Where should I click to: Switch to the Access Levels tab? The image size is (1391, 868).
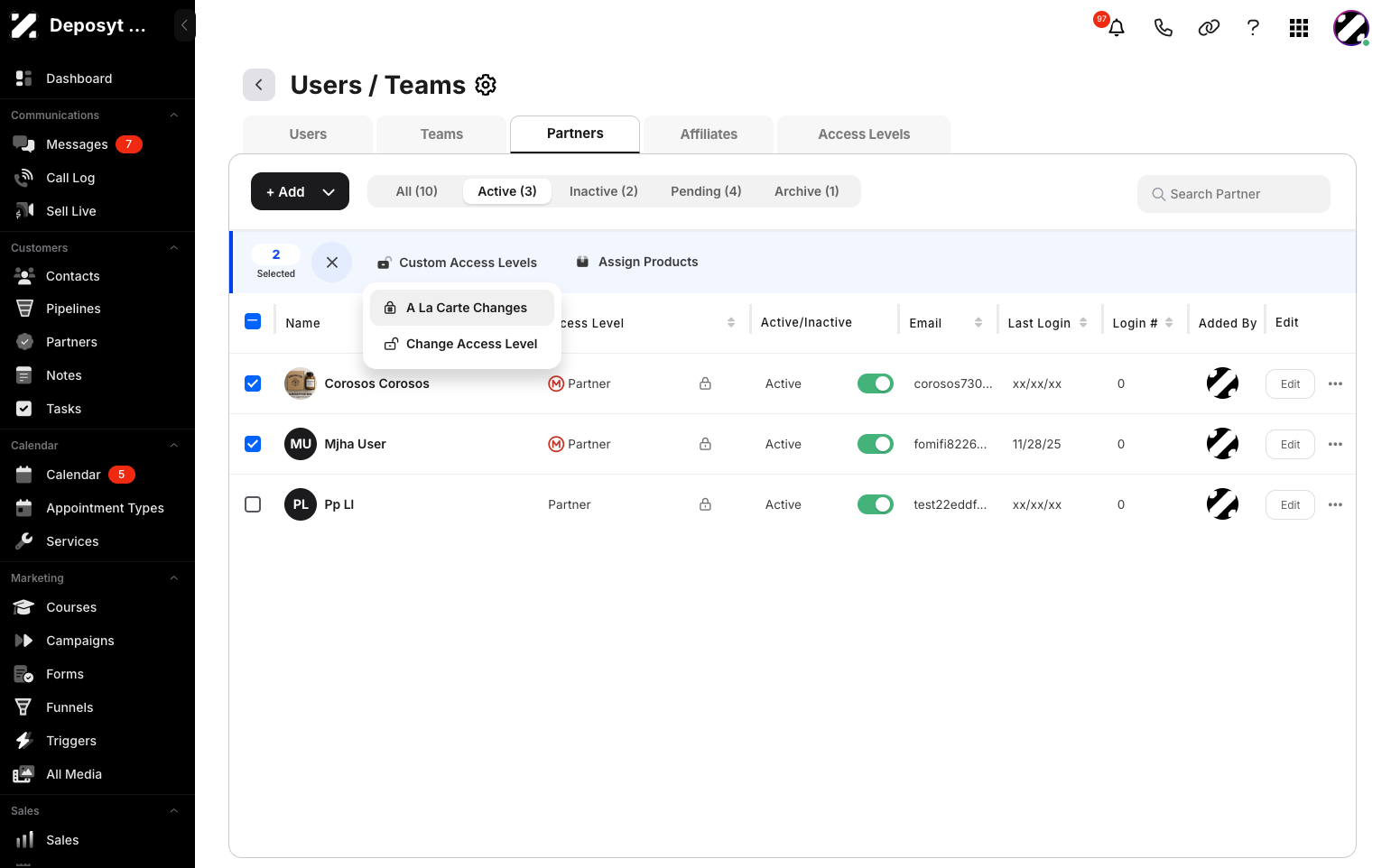[x=864, y=134]
